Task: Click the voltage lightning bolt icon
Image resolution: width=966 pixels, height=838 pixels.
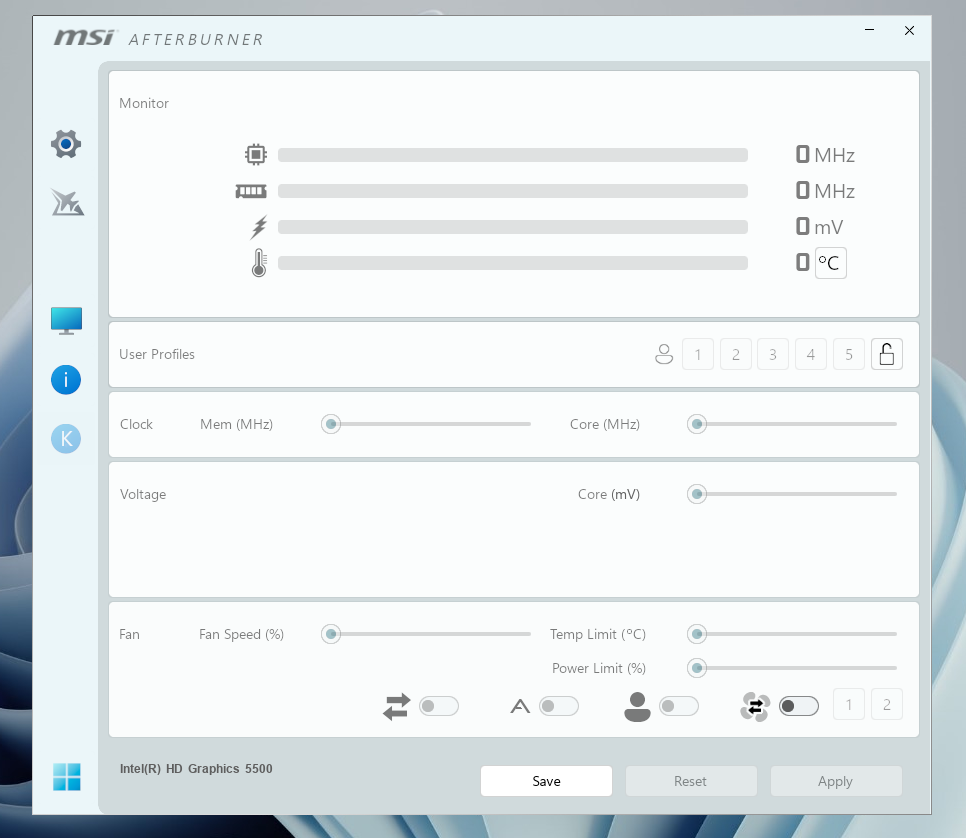Action: [x=259, y=227]
